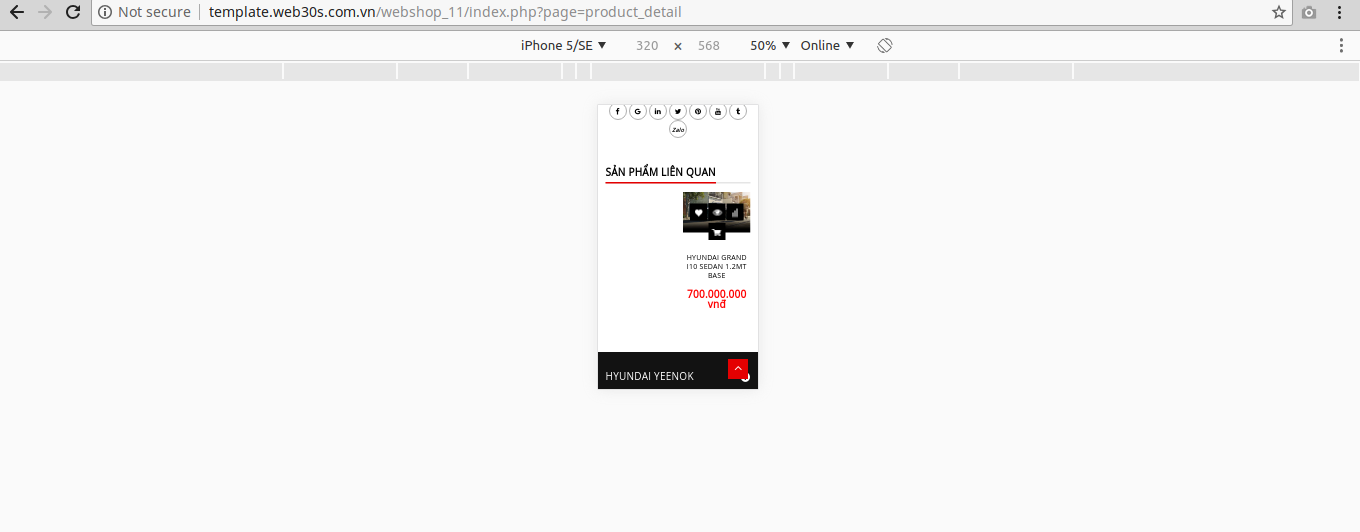Viewport: 1360px width, 532px height.
Task: Open the Hyundai Grand i10 product thumbnail
Action: [716, 212]
